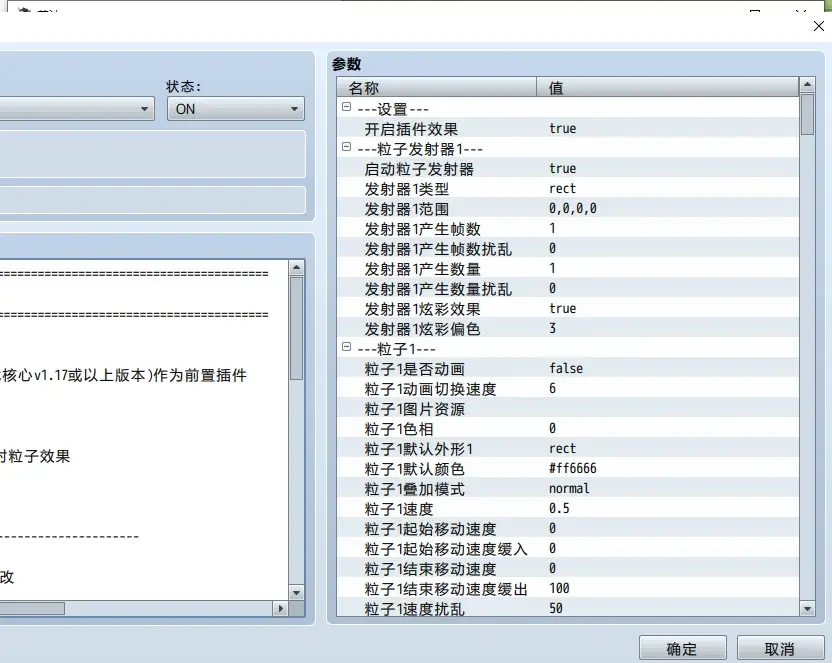The image size is (832, 663).
Task: Select the 发射器1类型 row
Action: click(568, 188)
